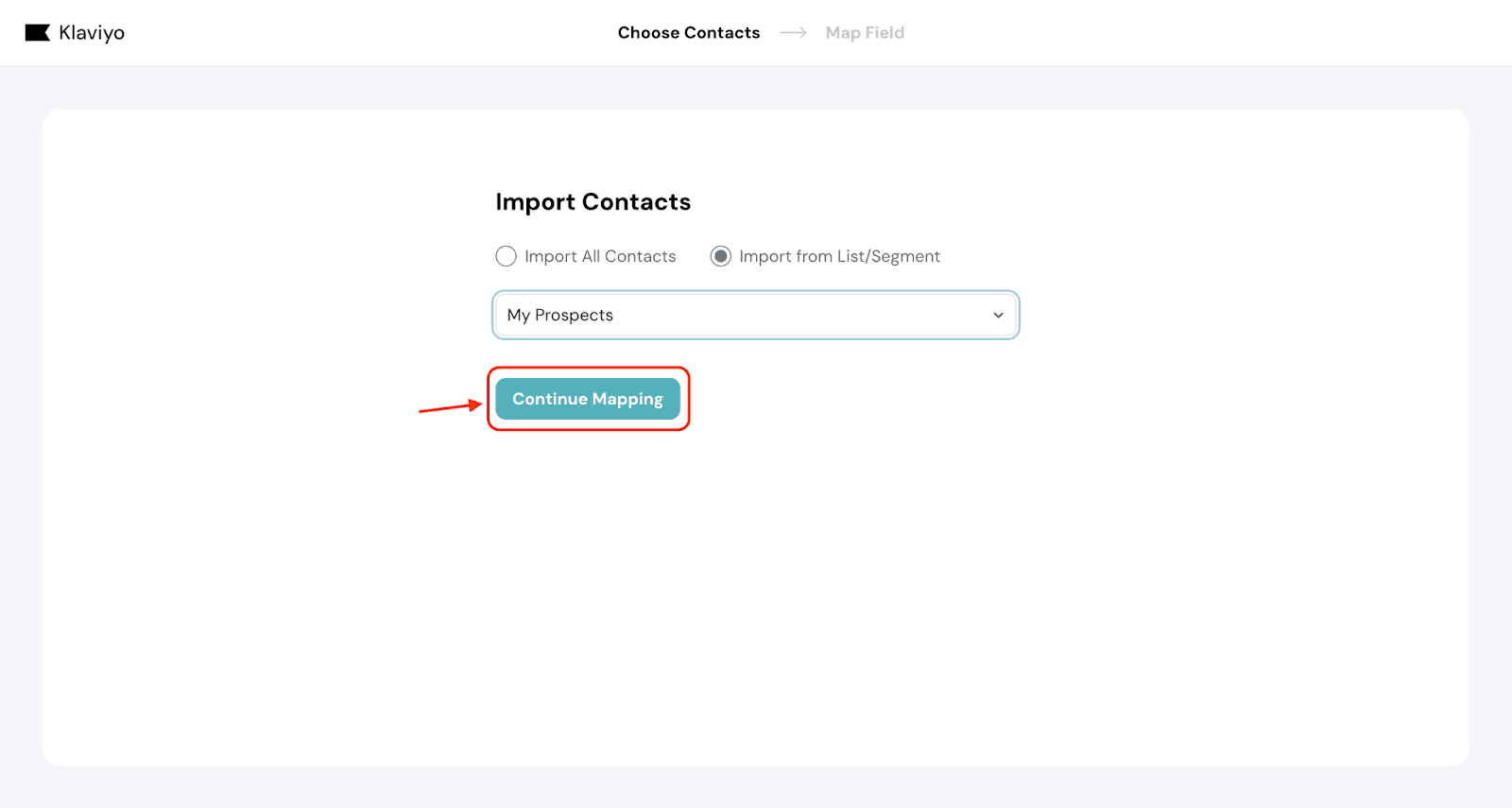Go to the Choose Contacts step

click(688, 33)
